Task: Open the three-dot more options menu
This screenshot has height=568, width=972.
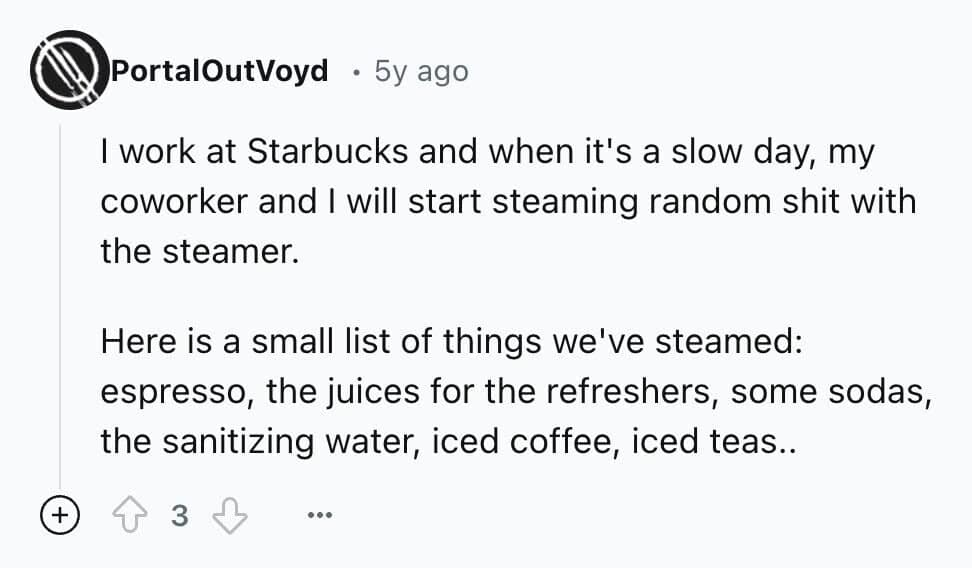Action: pos(319,516)
